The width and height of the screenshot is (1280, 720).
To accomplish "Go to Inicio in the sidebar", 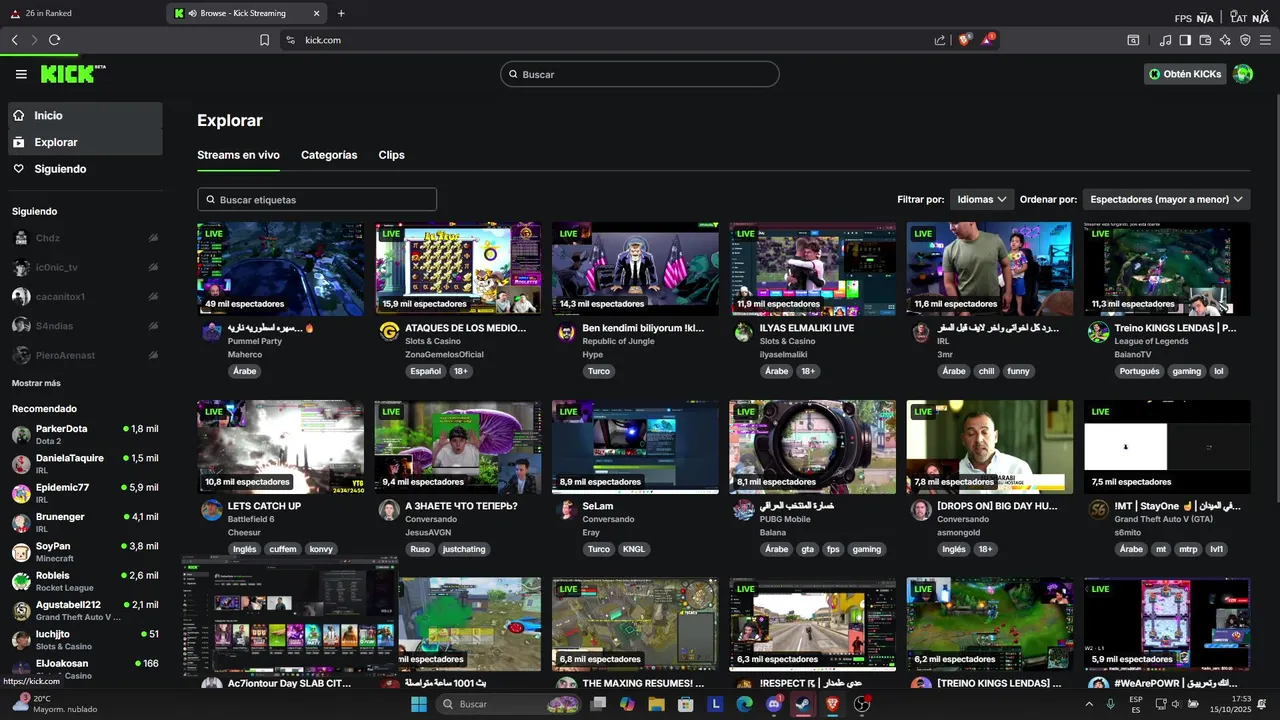I will click(85, 115).
